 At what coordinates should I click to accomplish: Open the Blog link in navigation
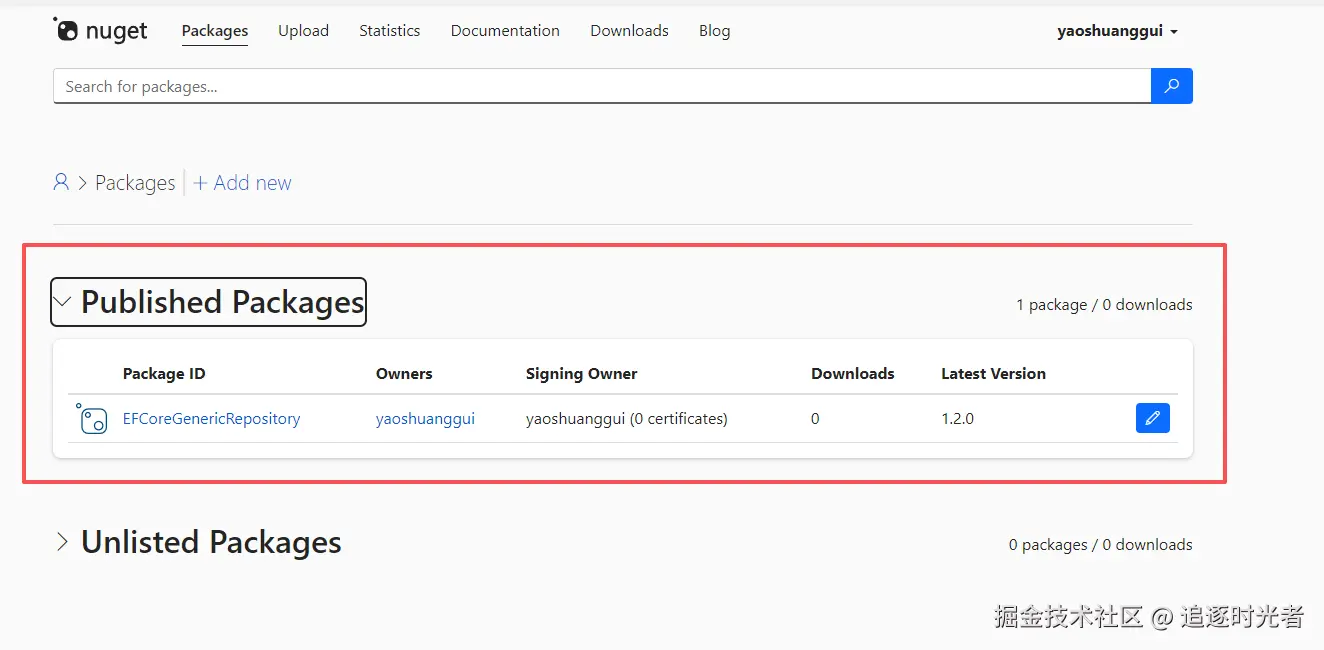(x=714, y=31)
